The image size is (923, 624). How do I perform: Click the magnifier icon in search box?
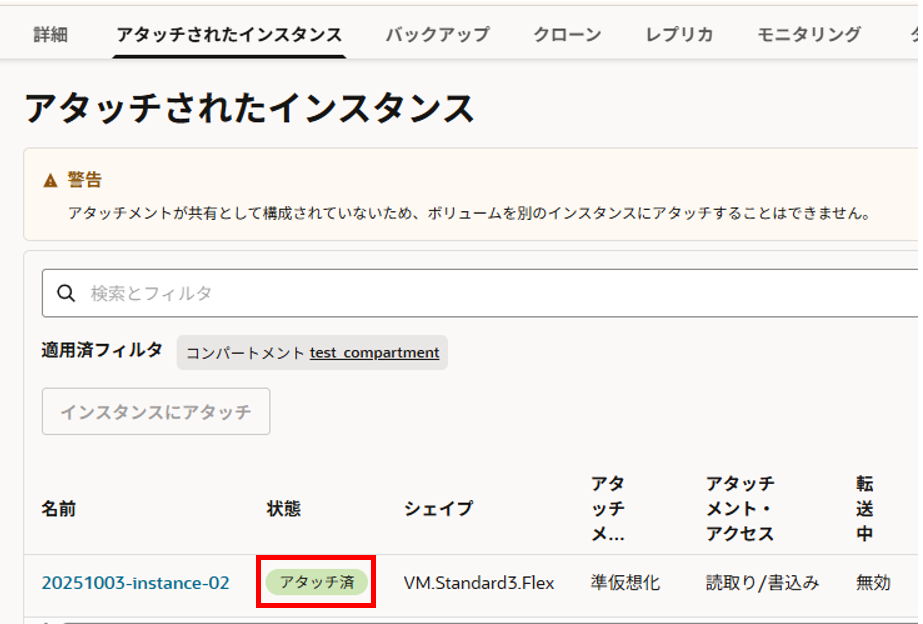pos(67,293)
